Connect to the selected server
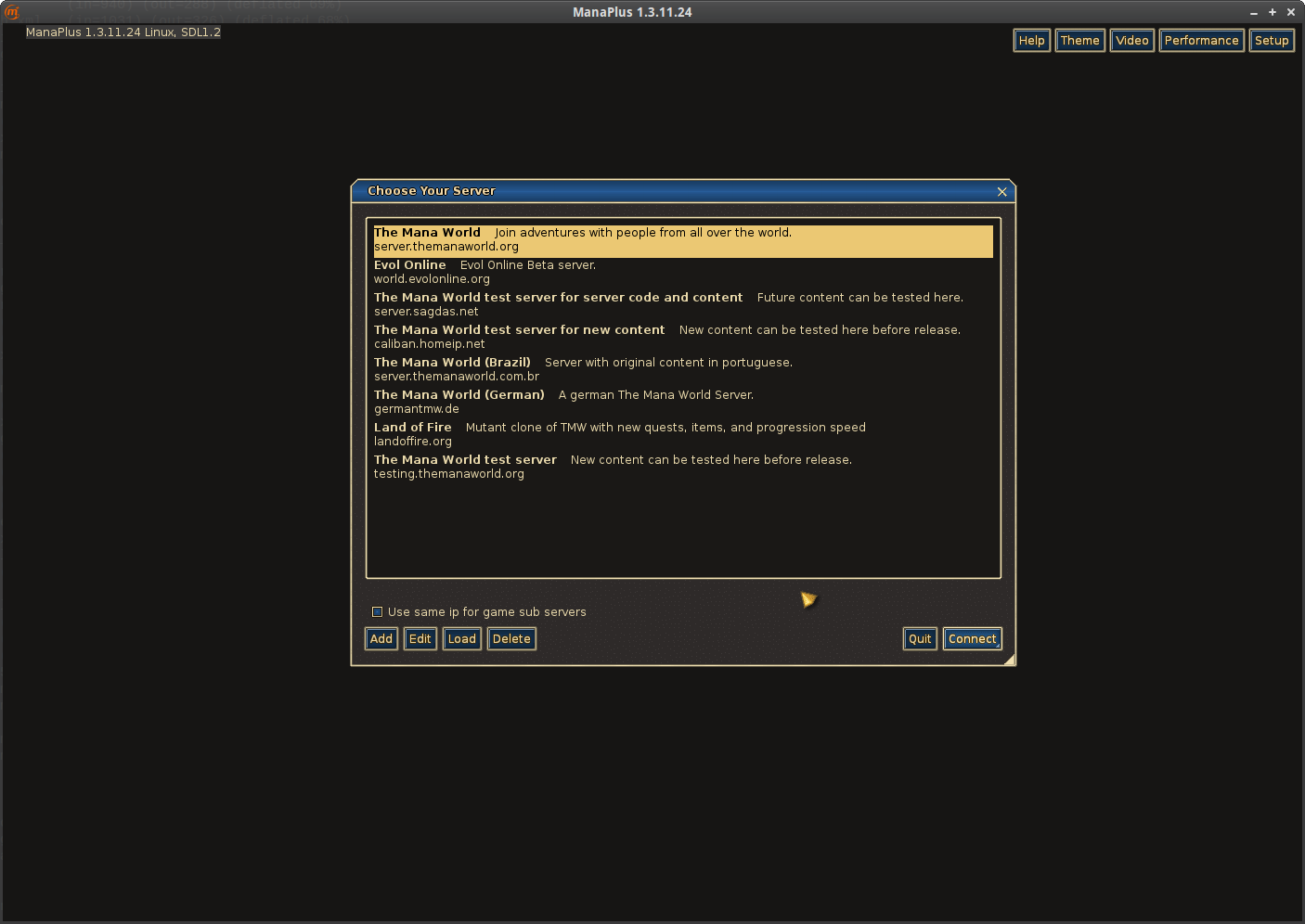The image size is (1305, 924). pyautogui.click(x=973, y=639)
